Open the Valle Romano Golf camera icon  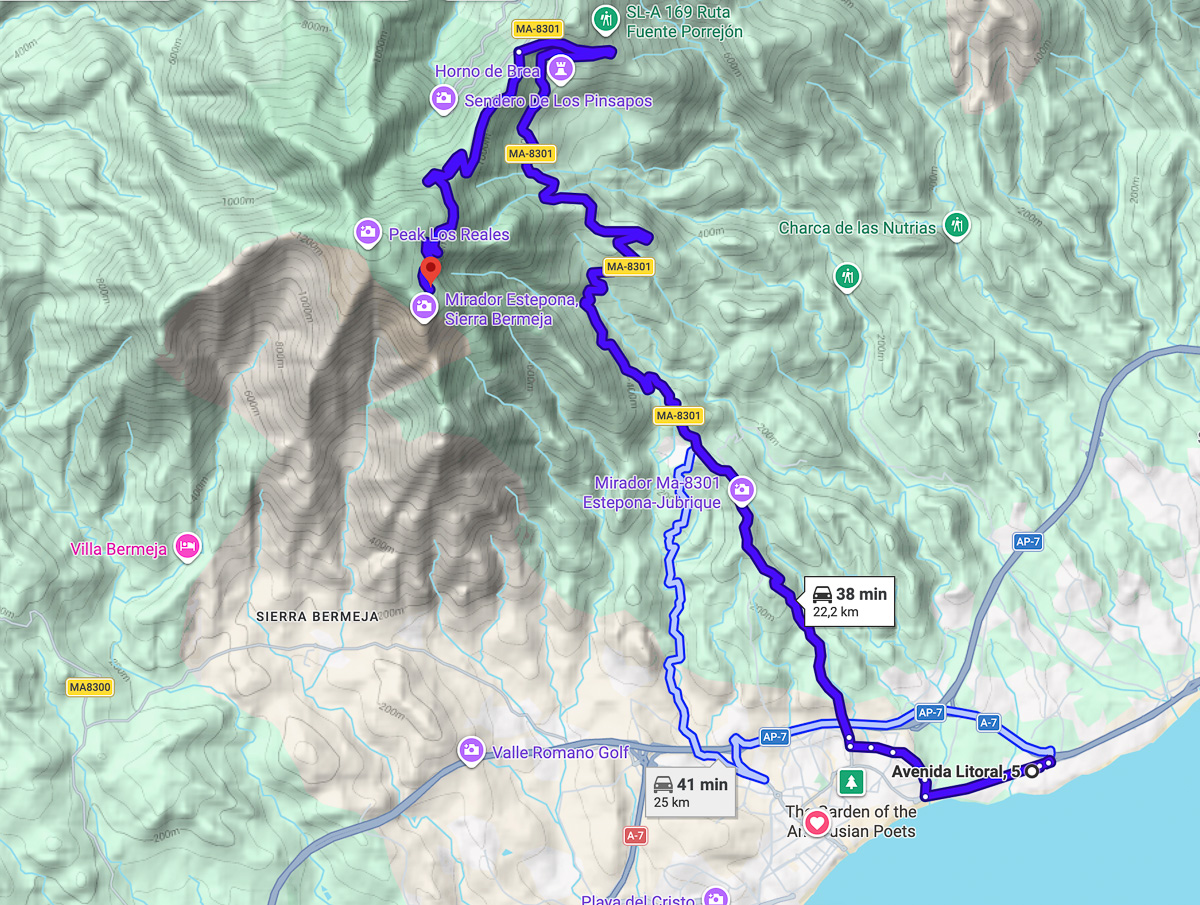[470, 751]
